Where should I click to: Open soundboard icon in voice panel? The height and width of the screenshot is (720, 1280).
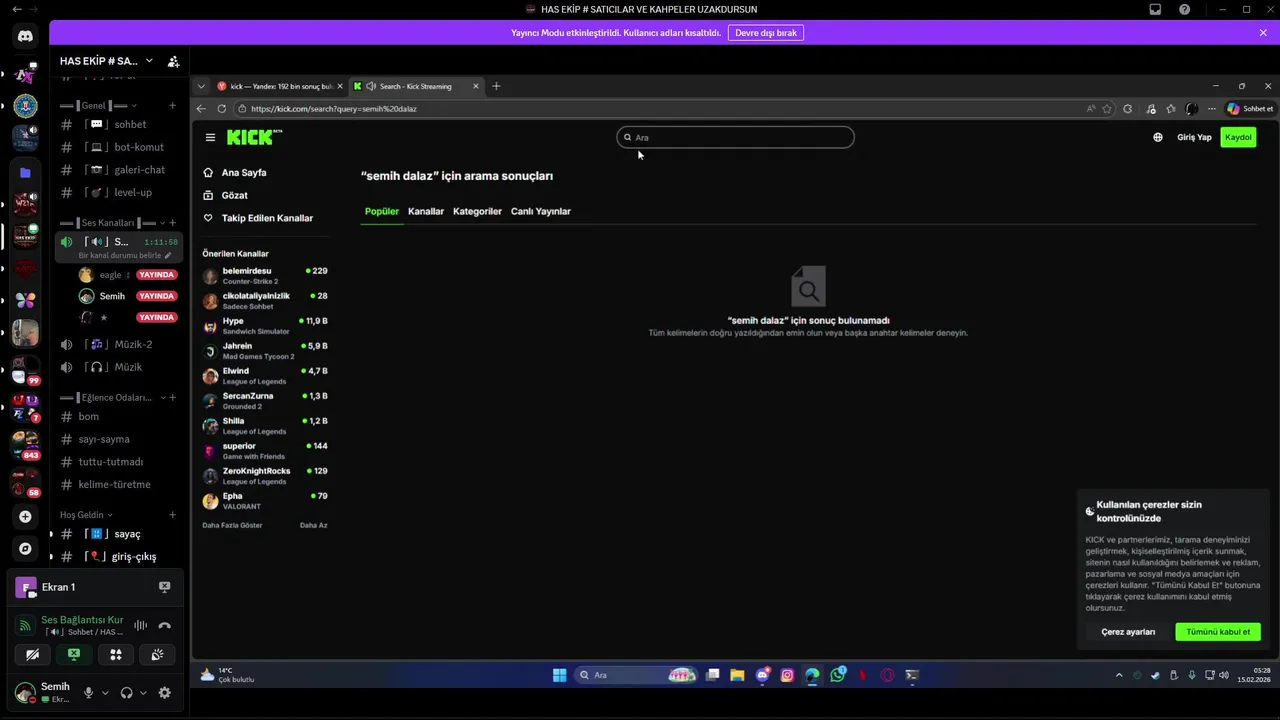[x=158, y=654]
